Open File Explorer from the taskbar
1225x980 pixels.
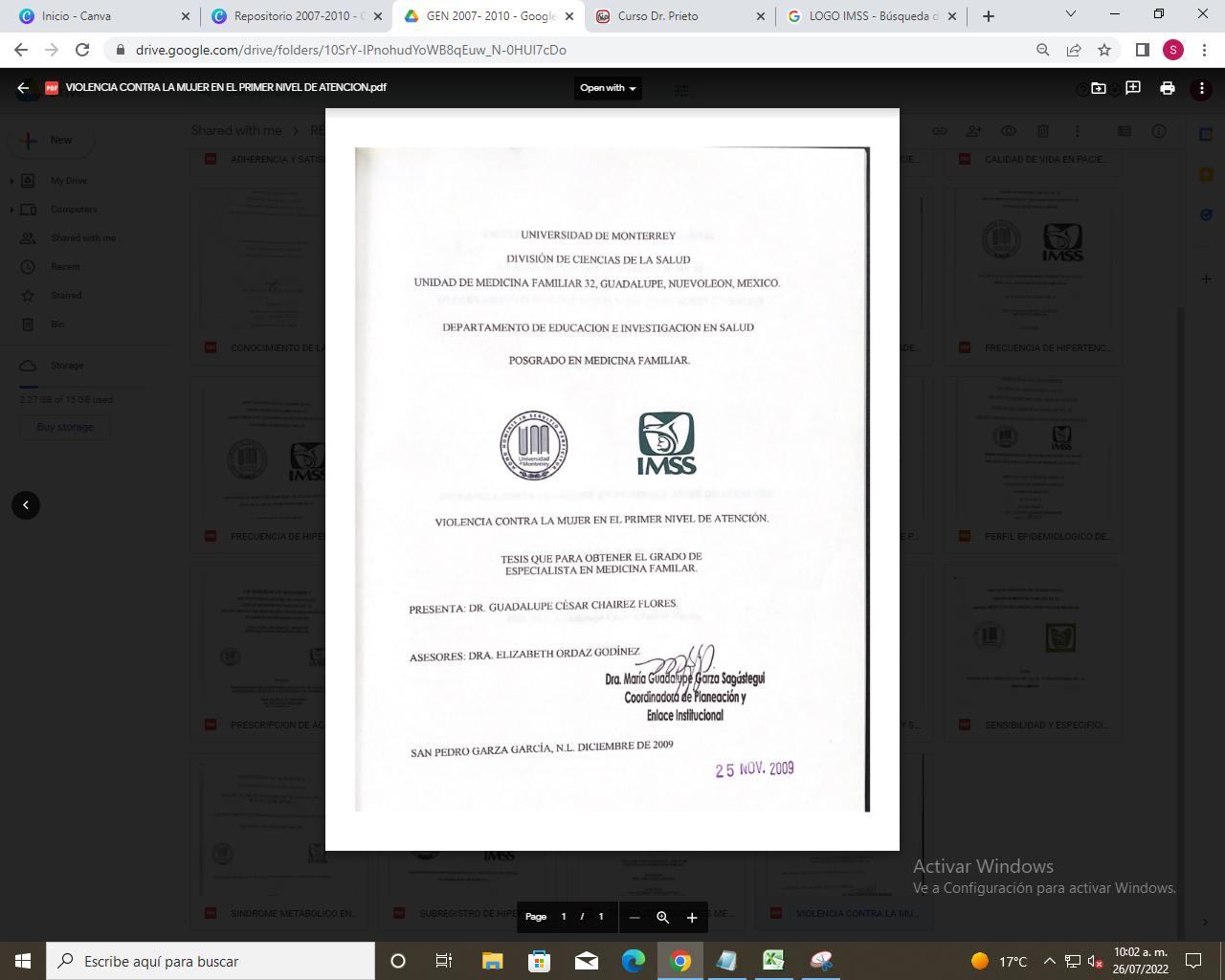pyautogui.click(x=492, y=961)
